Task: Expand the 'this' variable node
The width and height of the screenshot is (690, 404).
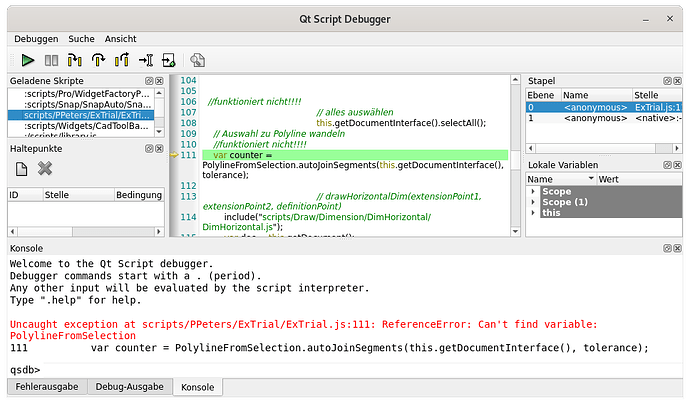Action: 534,213
